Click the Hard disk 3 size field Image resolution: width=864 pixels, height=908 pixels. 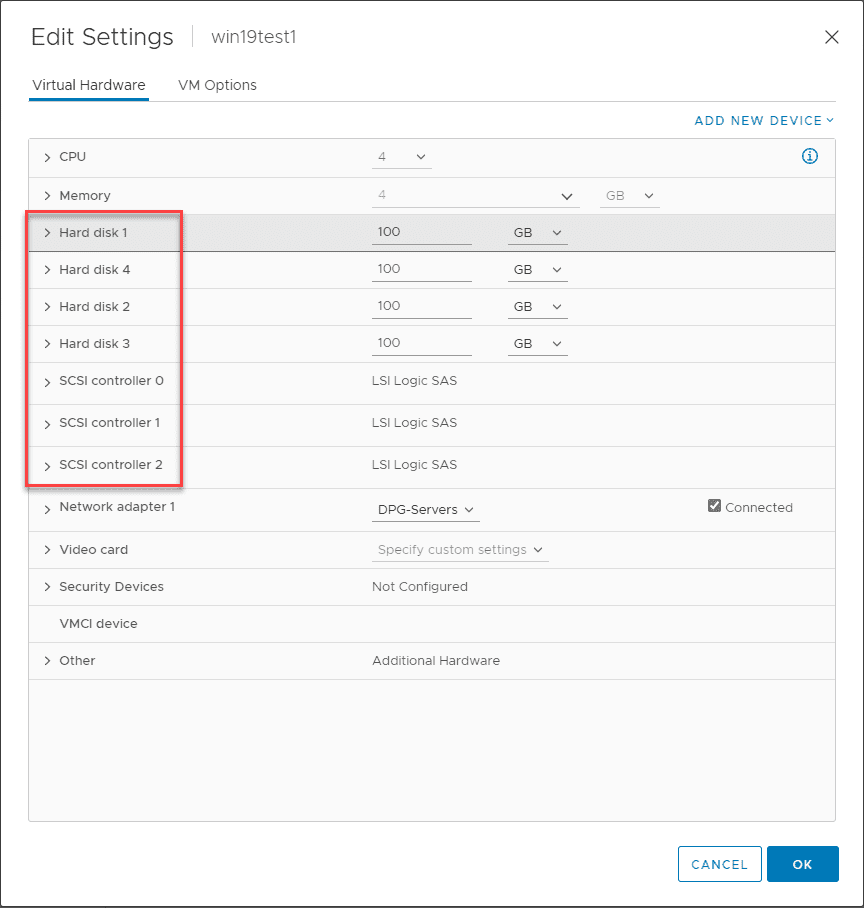421,343
